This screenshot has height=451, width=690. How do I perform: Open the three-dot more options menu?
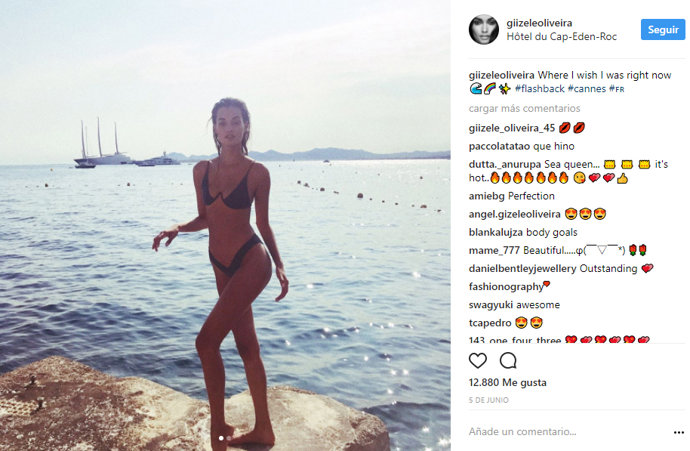[679, 433]
